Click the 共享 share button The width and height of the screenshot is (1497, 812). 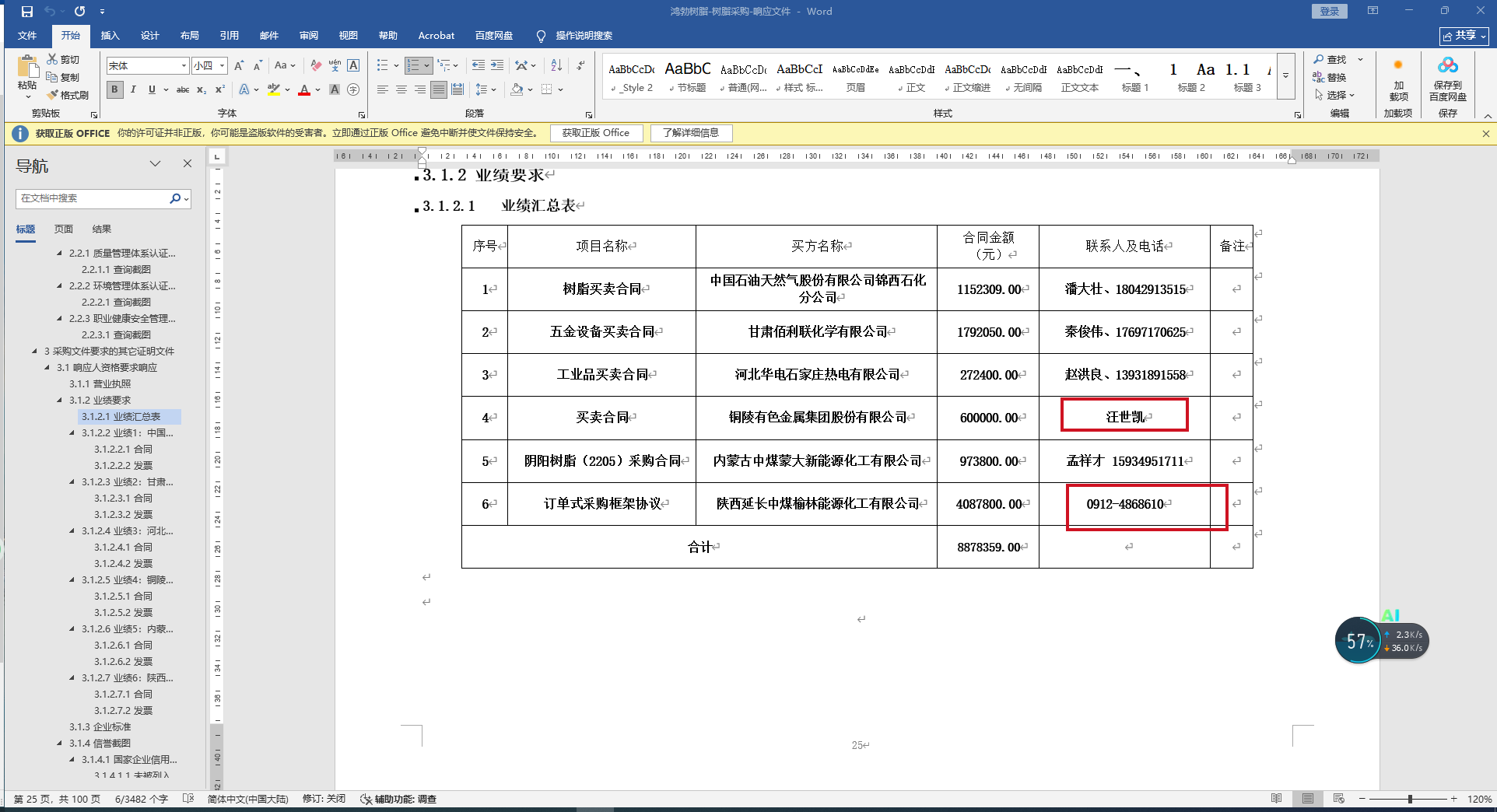click(x=1464, y=36)
